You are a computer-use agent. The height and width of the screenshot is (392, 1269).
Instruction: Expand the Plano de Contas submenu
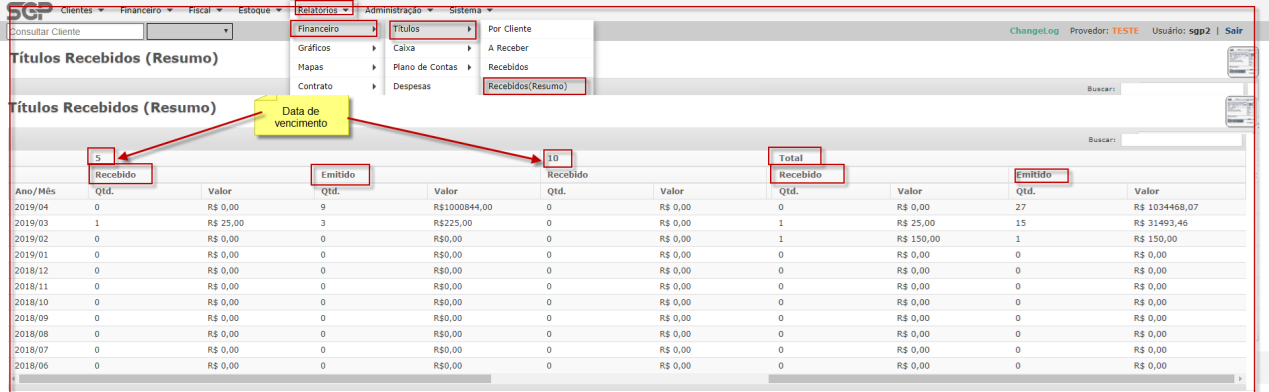click(x=431, y=67)
